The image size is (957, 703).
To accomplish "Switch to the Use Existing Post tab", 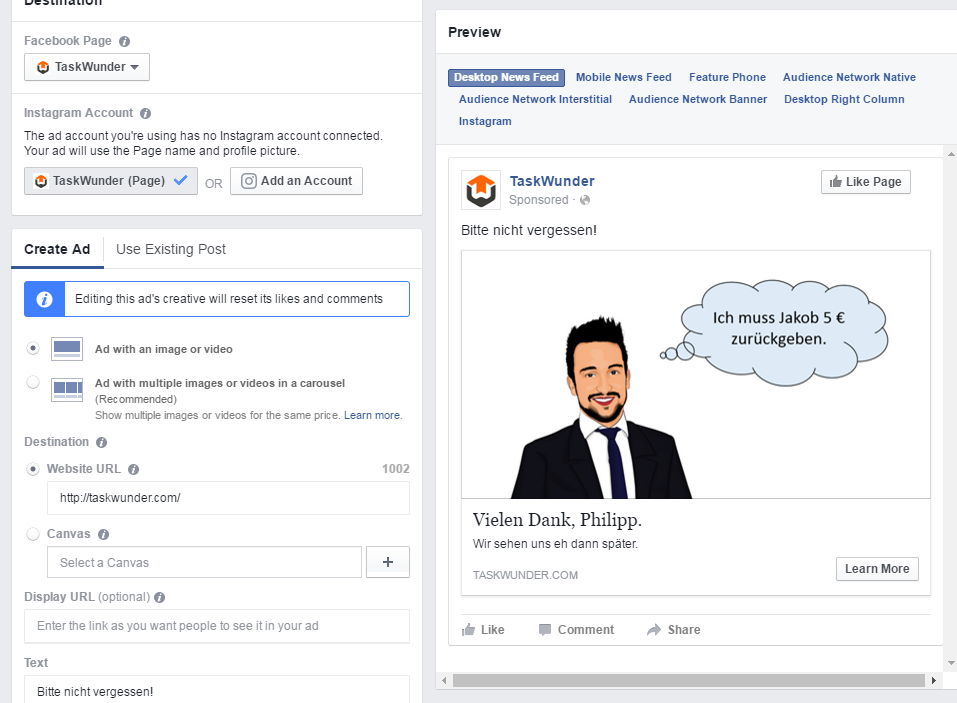I will pos(171,250).
